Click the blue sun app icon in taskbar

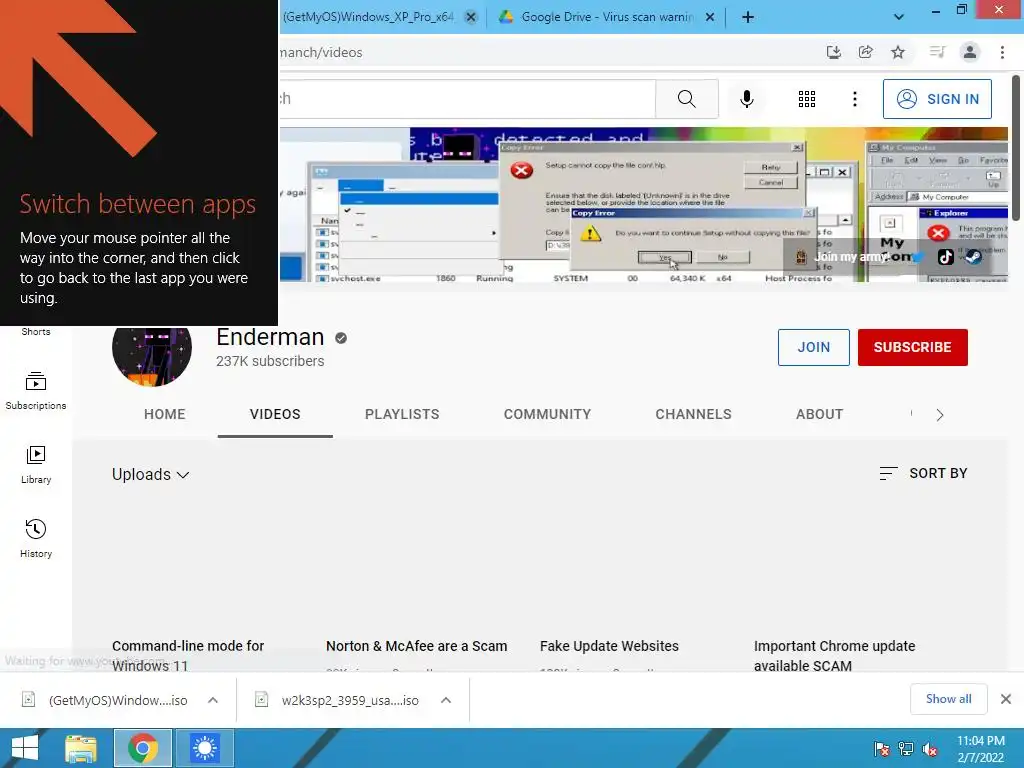point(205,748)
